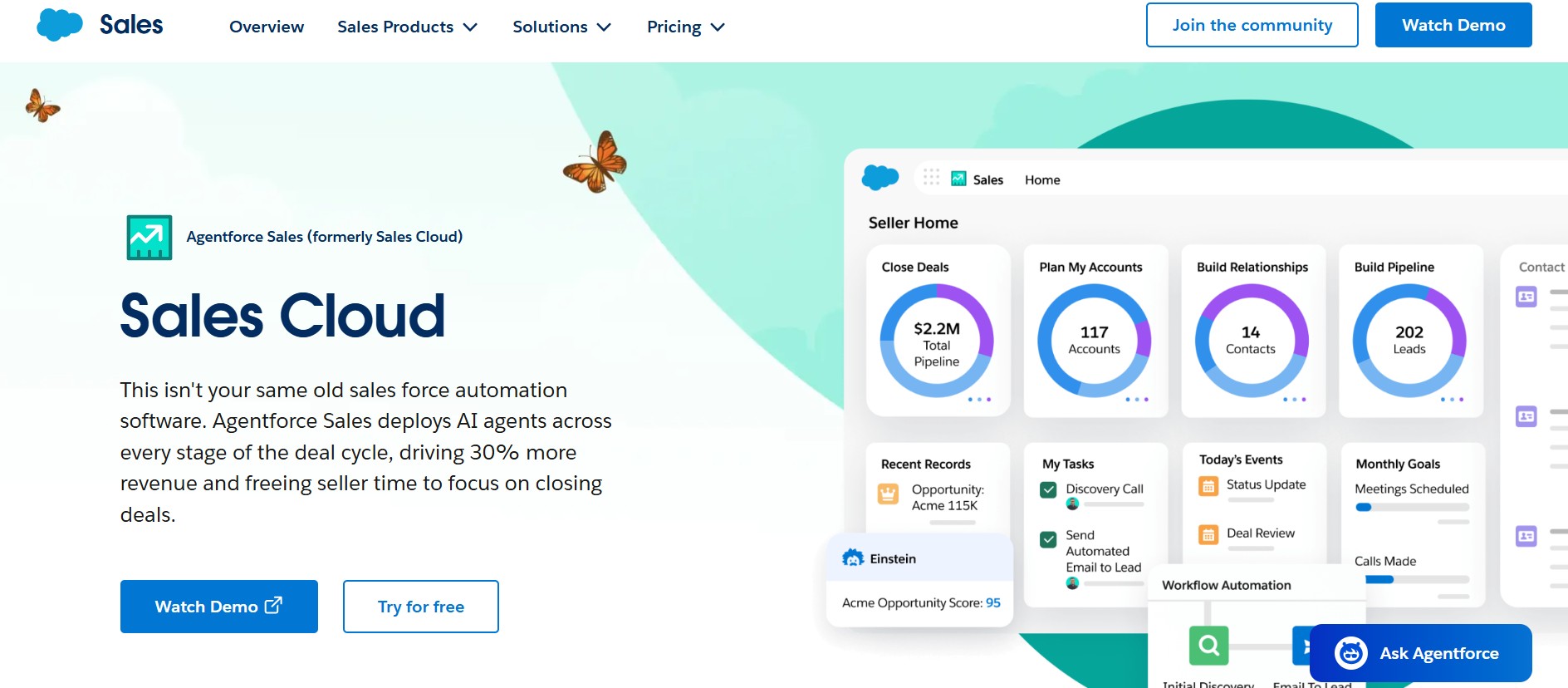1568x688 pixels.
Task: Select the Home tab in mockup
Action: (1042, 179)
